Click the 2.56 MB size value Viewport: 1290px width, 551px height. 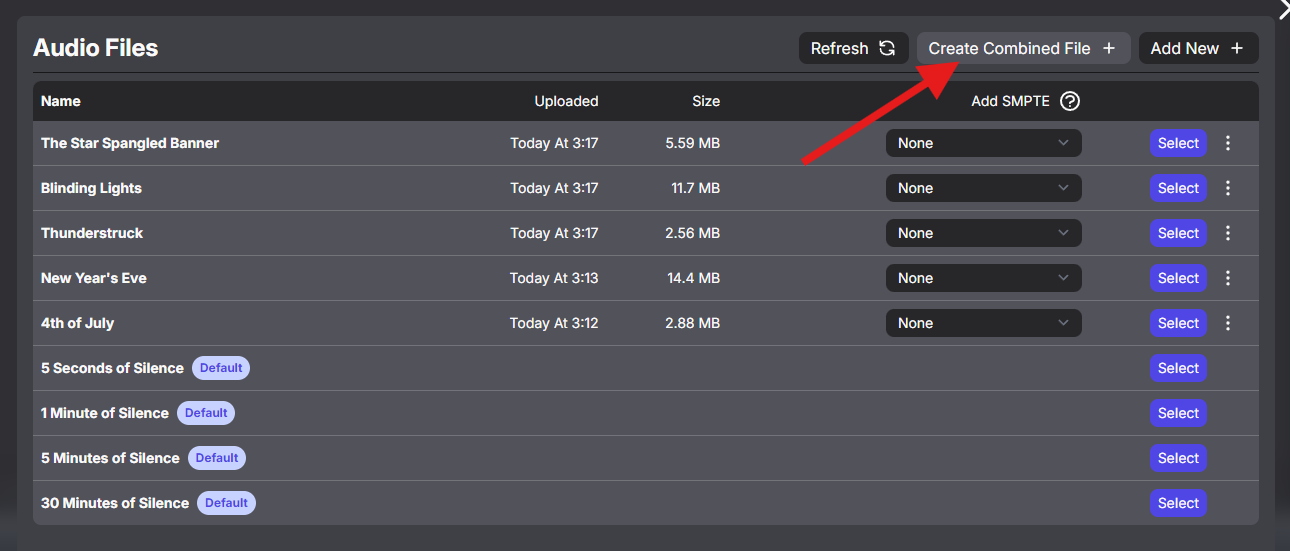(692, 233)
